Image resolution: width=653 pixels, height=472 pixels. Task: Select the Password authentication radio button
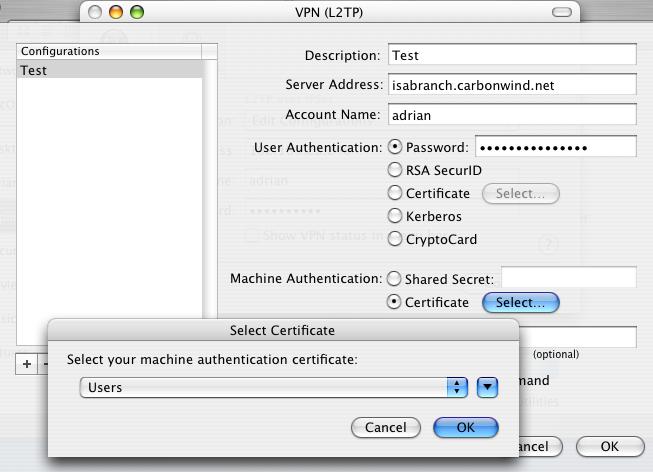pos(395,148)
